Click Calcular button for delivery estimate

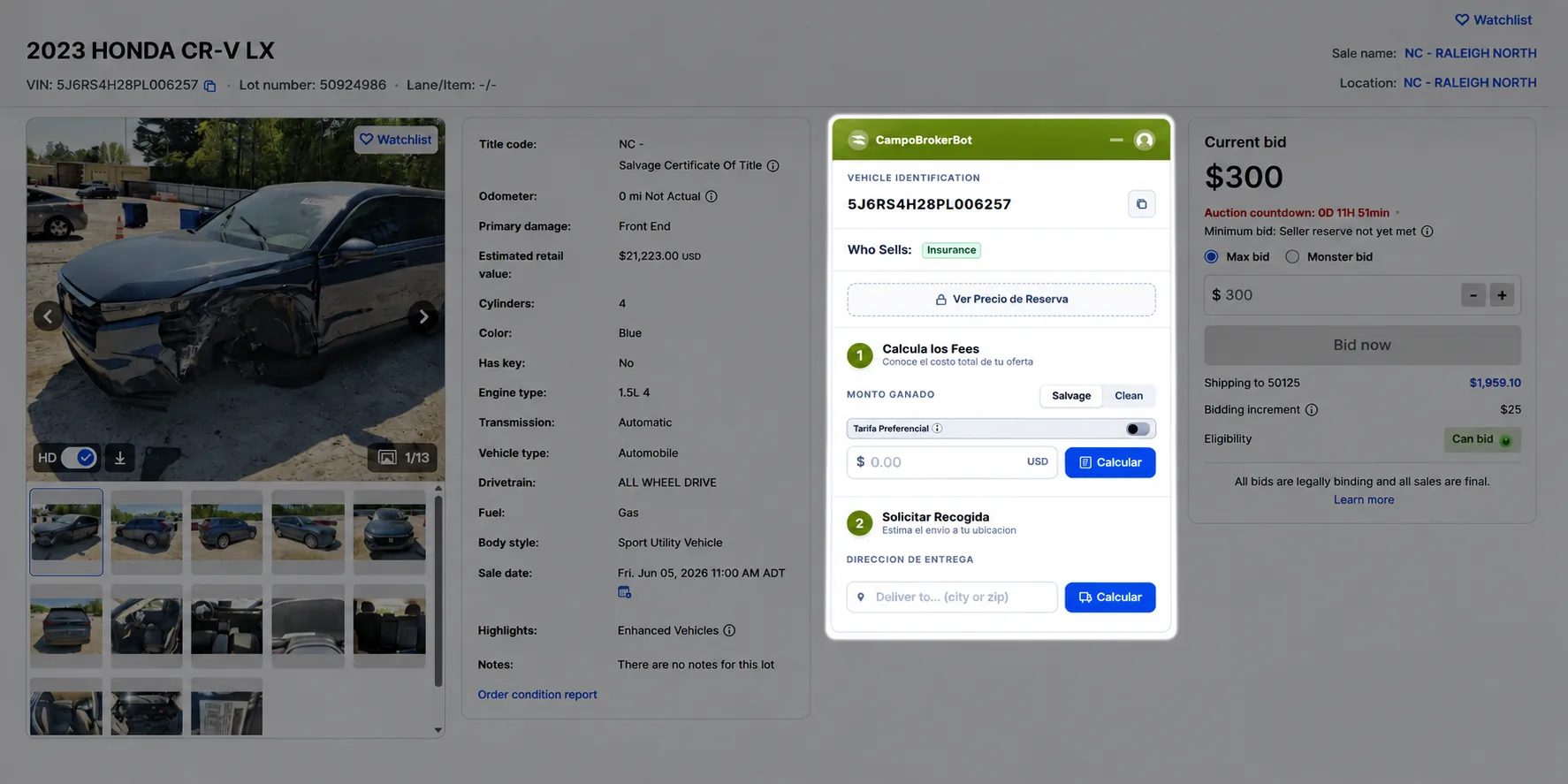coord(1110,598)
